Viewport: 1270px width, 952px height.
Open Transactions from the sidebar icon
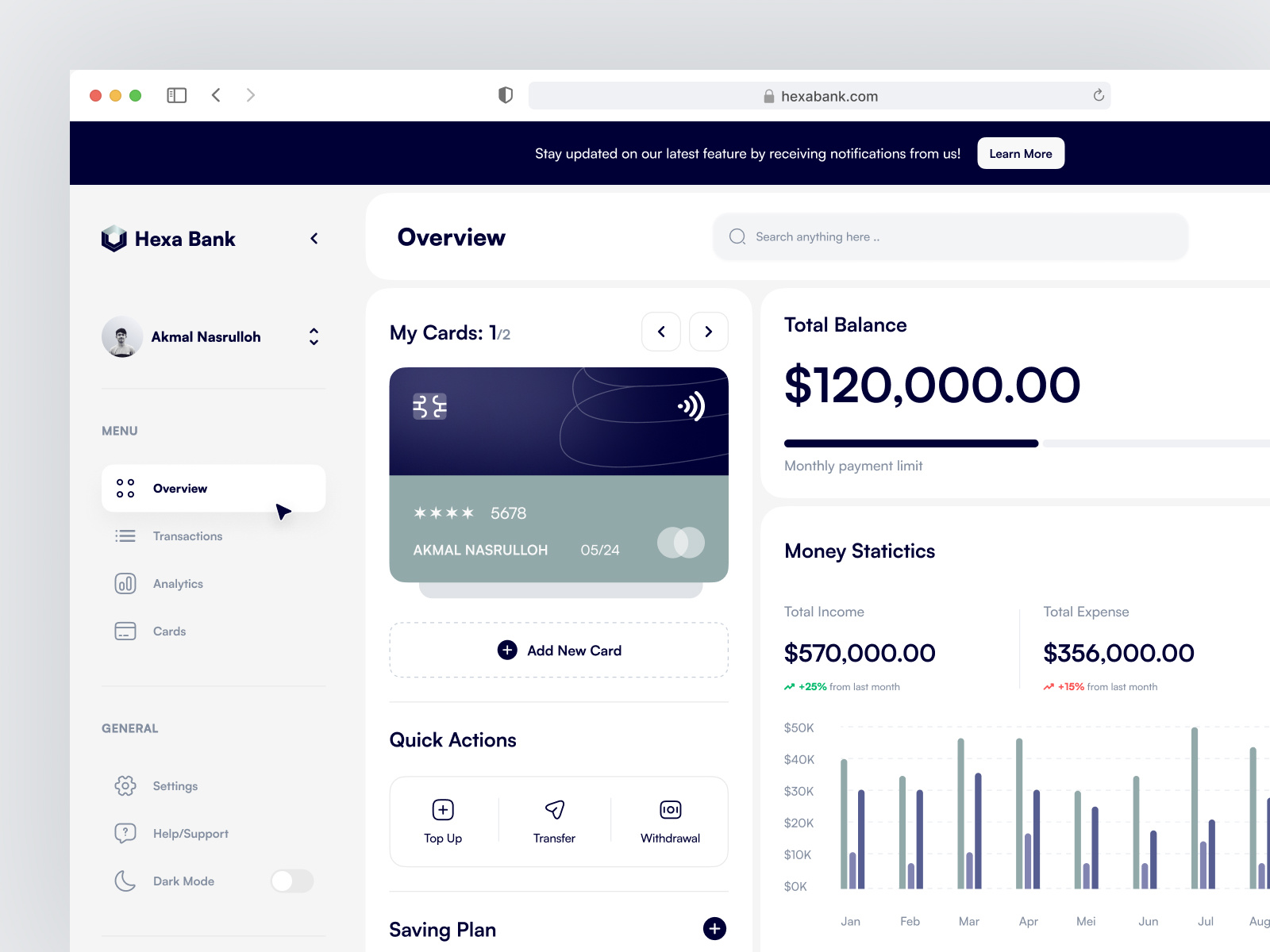point(125,535)
